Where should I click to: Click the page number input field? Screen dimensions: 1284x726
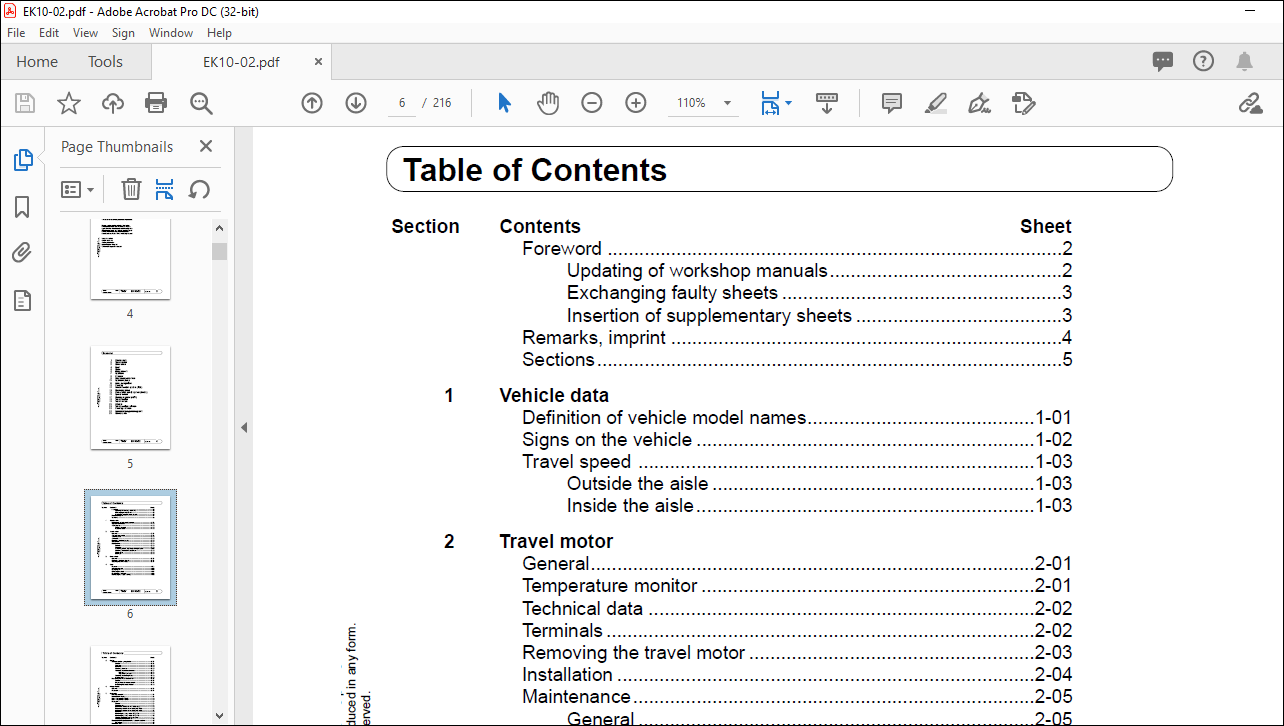pos(402,103)
